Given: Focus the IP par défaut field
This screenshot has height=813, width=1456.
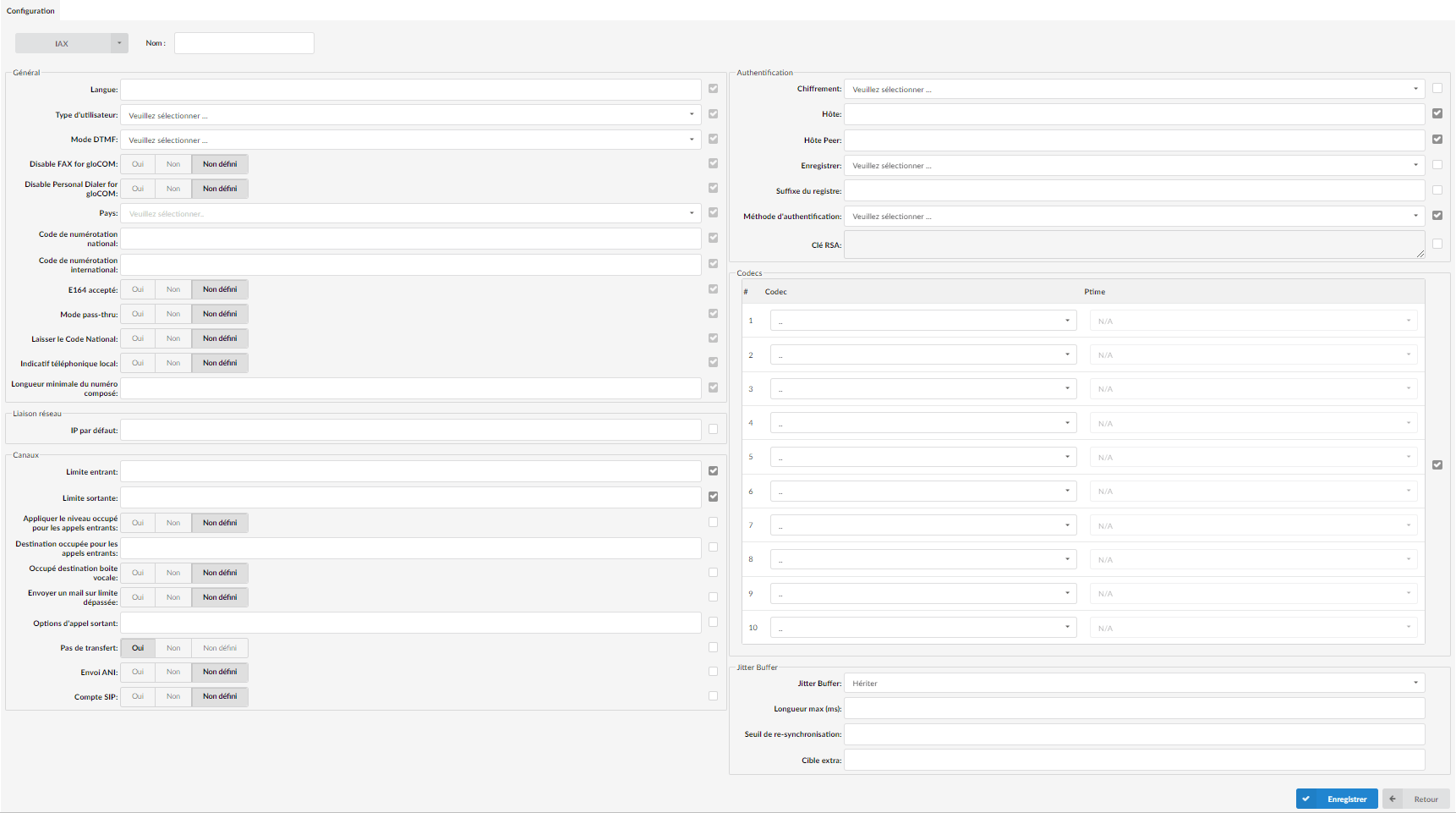Looking at the screenshot, I should pyautogui.click(x=411, y=430).
